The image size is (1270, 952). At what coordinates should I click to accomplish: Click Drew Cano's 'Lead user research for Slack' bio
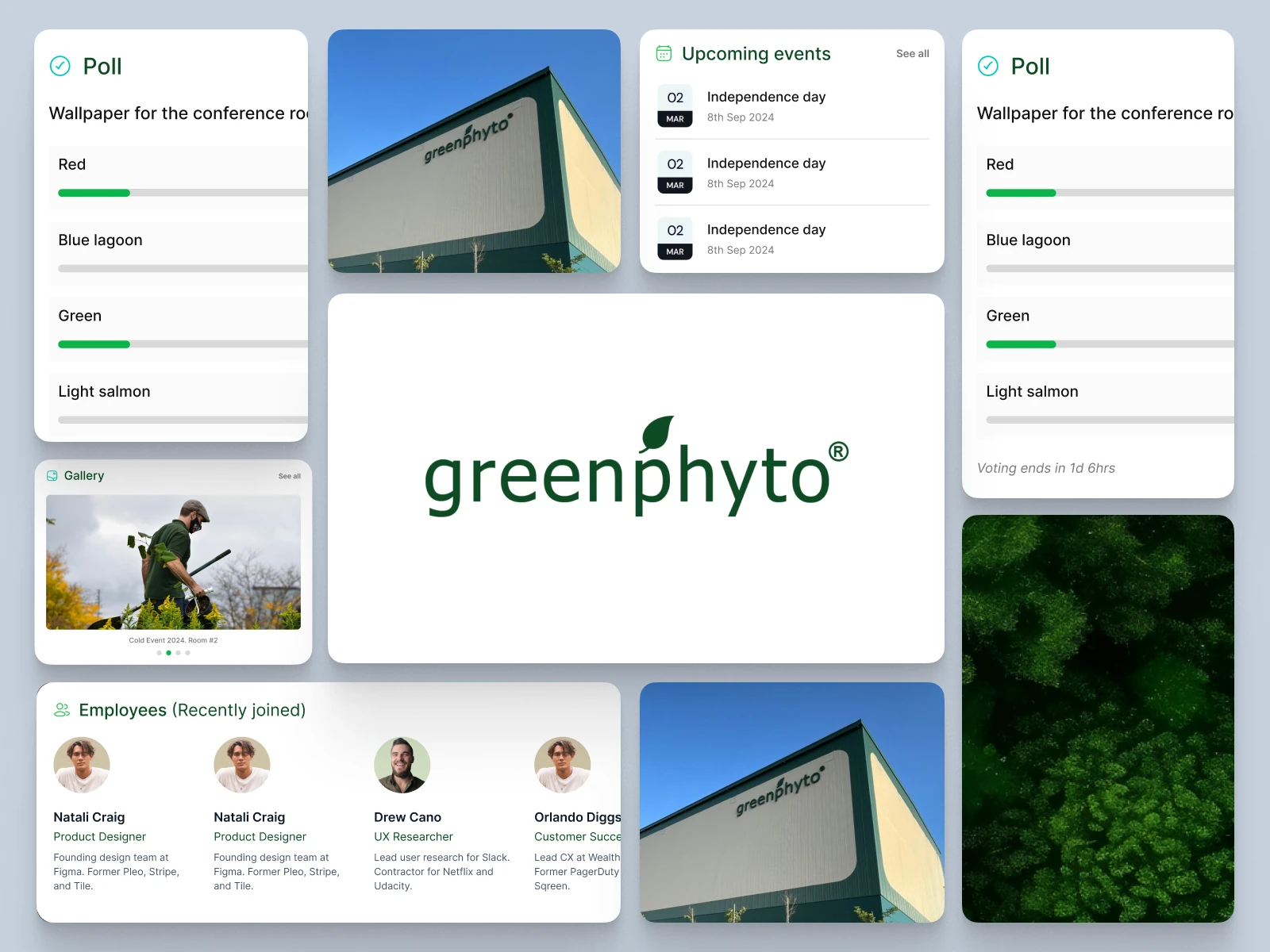pos(442,872)
